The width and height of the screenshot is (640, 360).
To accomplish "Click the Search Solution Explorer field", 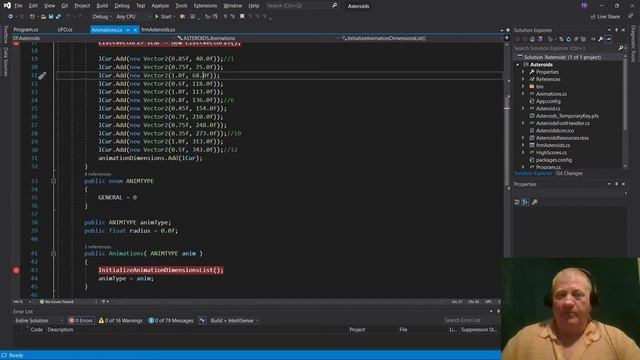I will click(565, 48).
